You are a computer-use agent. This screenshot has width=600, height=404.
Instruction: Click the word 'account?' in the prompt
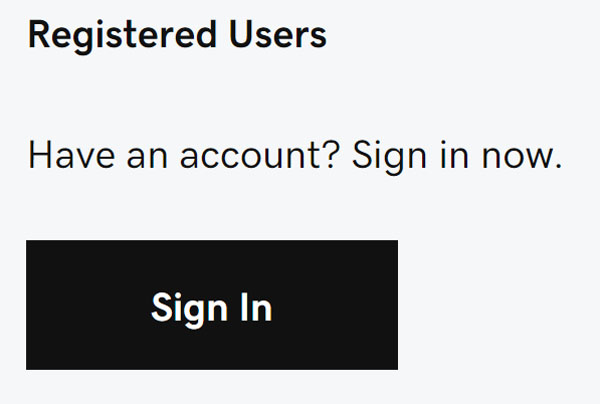click(x=260, y=156)
